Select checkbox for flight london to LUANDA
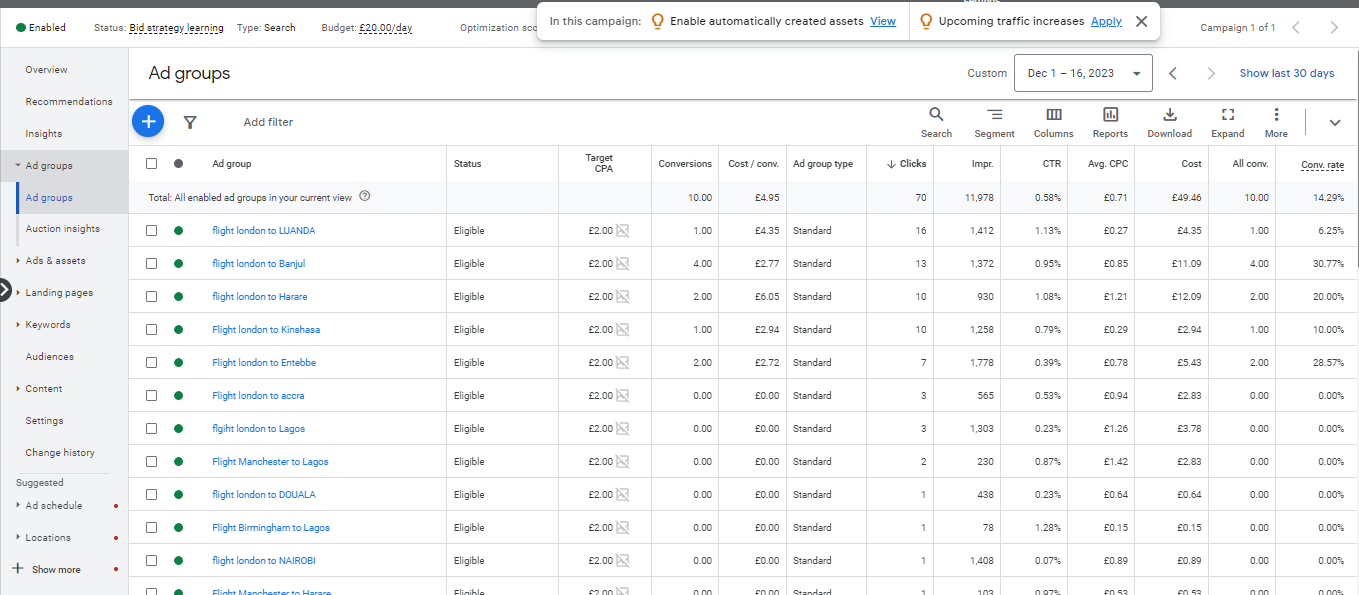 (x=152, y=231)
